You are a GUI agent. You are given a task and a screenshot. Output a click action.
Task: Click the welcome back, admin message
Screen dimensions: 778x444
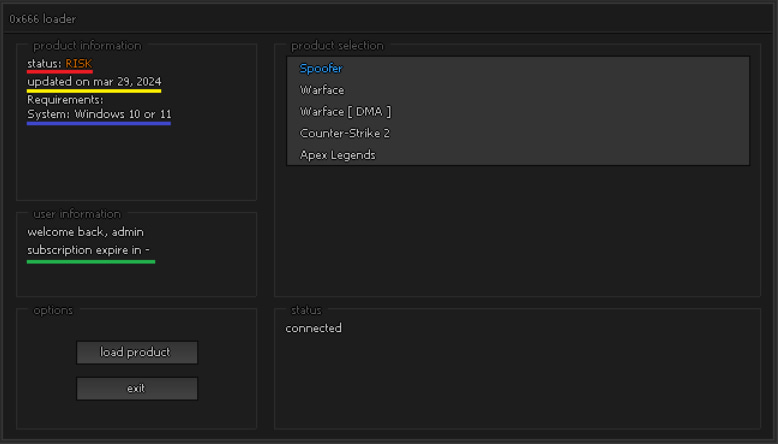point(85,232)
